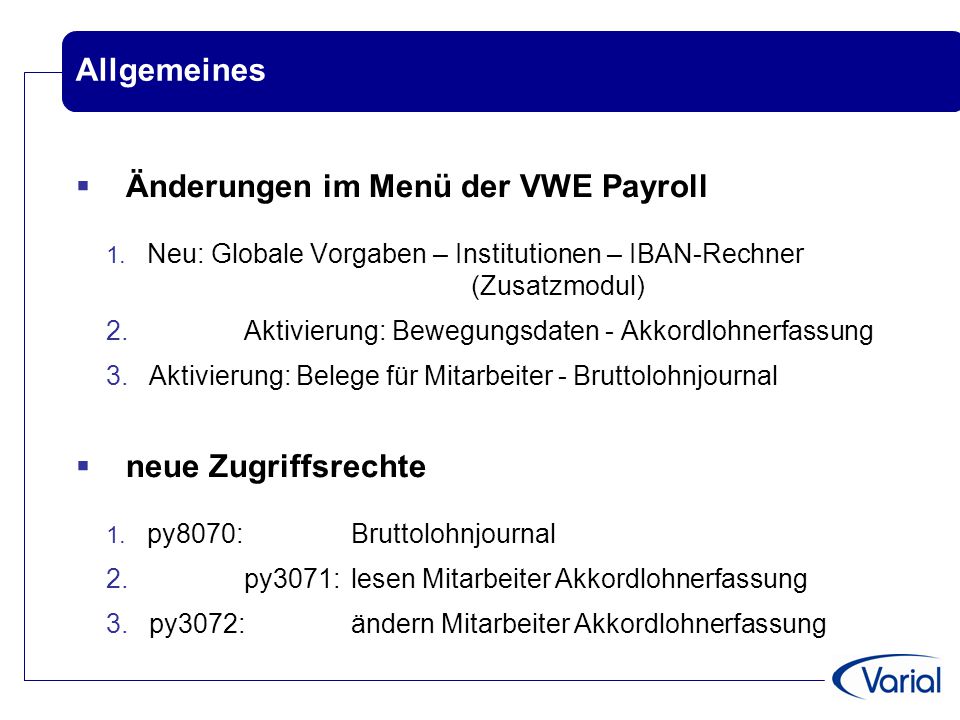This screenshot has height=720, width=960.
Task: Click the Neue Globale Vorgaben IBAN-Rechner line
Action: point(475,253)
